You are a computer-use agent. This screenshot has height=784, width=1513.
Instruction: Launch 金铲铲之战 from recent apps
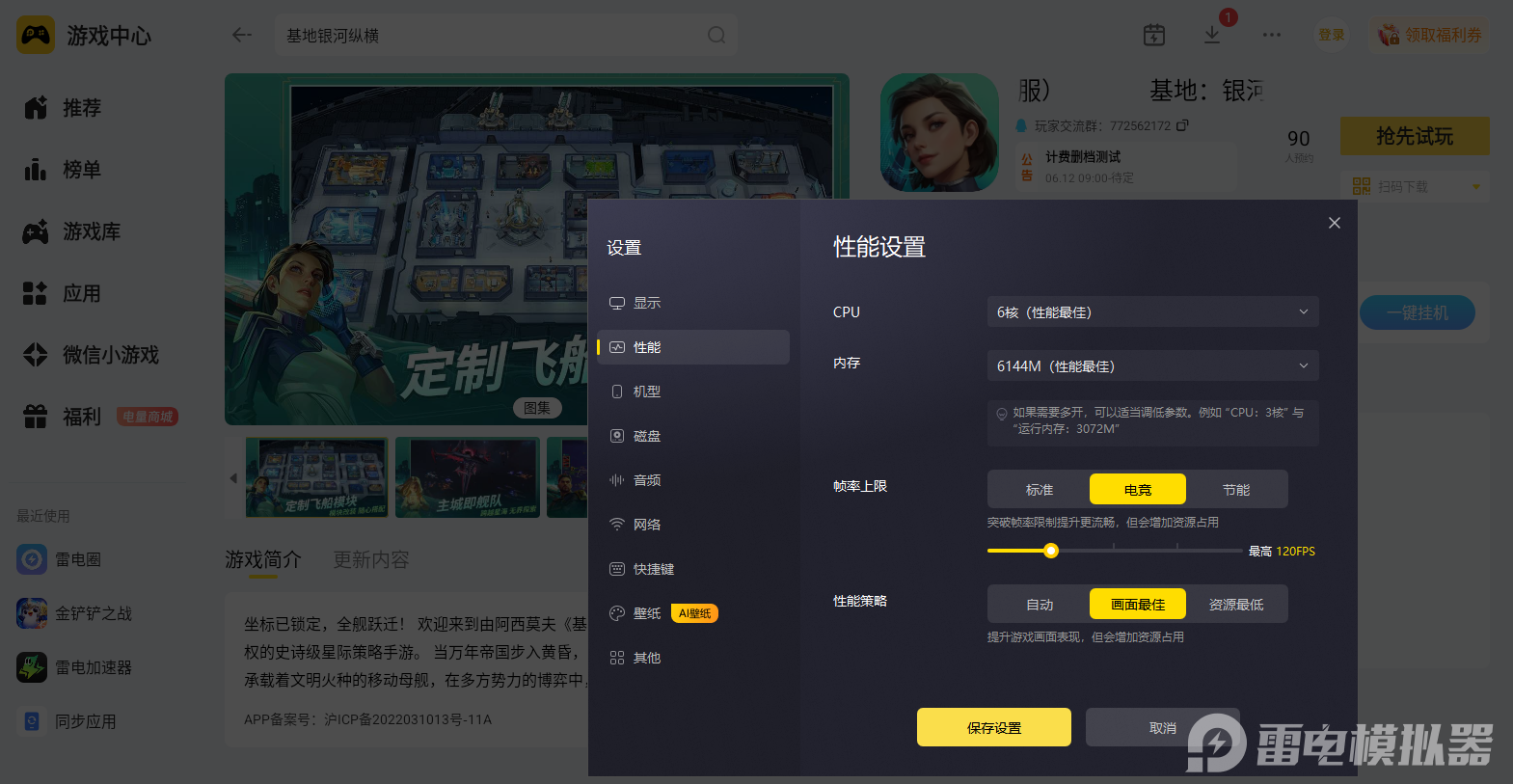pyautogui.click(x=75, y=613)
